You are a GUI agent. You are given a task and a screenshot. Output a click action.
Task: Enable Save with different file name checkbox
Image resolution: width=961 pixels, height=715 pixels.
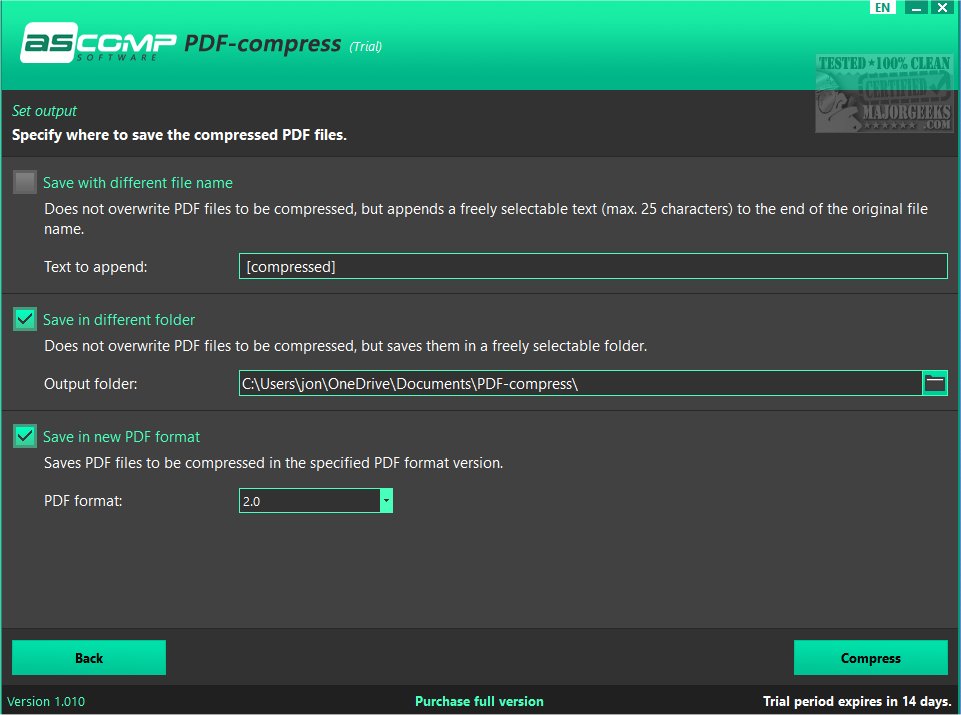pos(25,183)
